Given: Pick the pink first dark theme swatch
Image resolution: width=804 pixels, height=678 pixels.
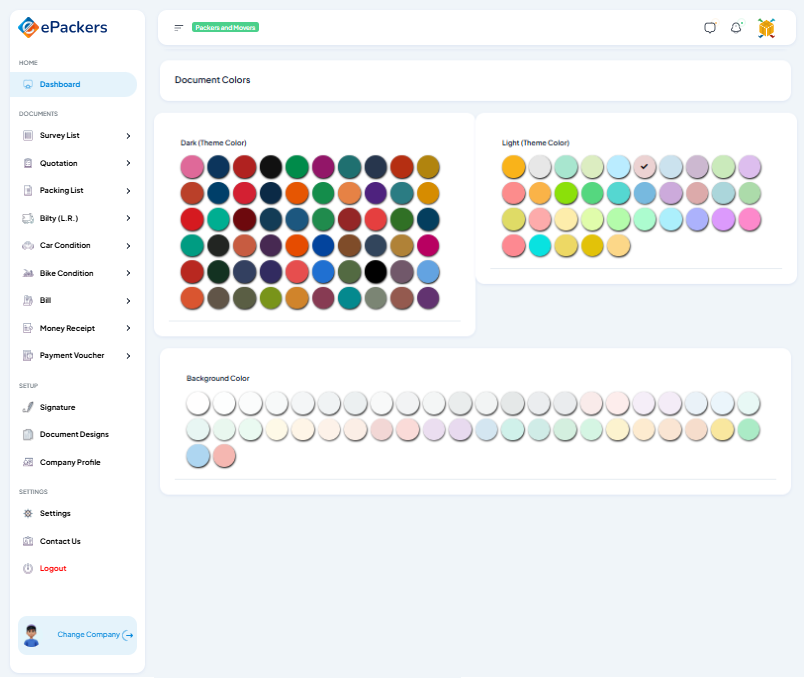Looking at the screenshot, I should [192, 167].
